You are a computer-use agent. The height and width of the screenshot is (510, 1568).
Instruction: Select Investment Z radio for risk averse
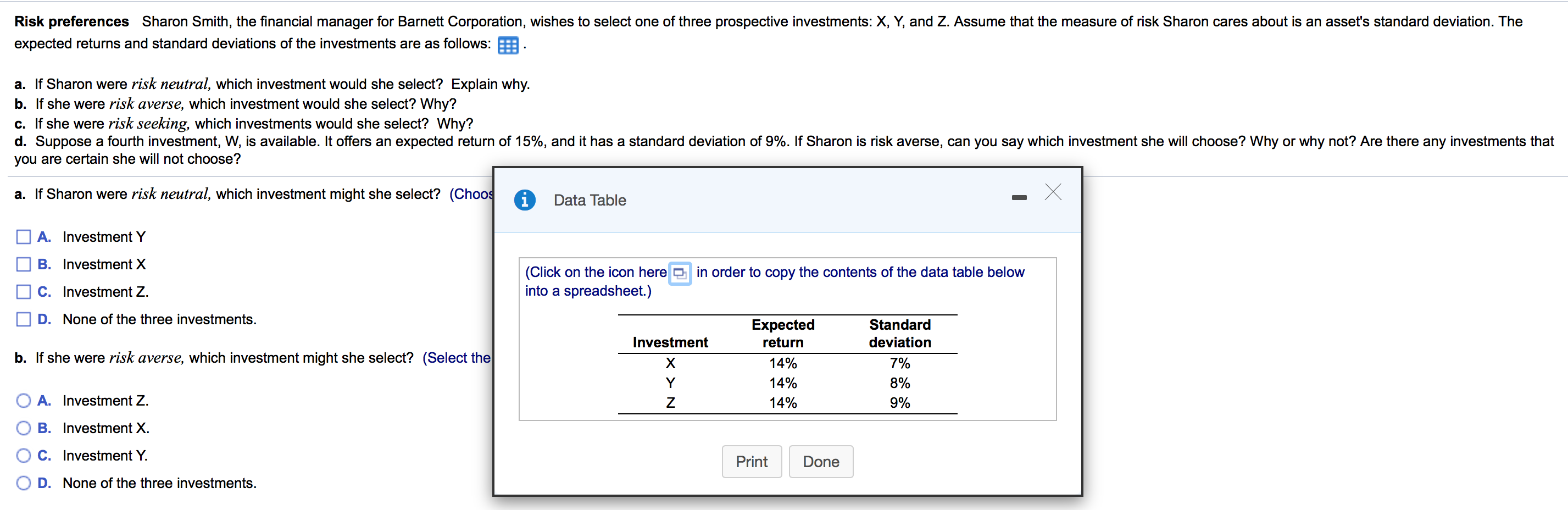23,401
